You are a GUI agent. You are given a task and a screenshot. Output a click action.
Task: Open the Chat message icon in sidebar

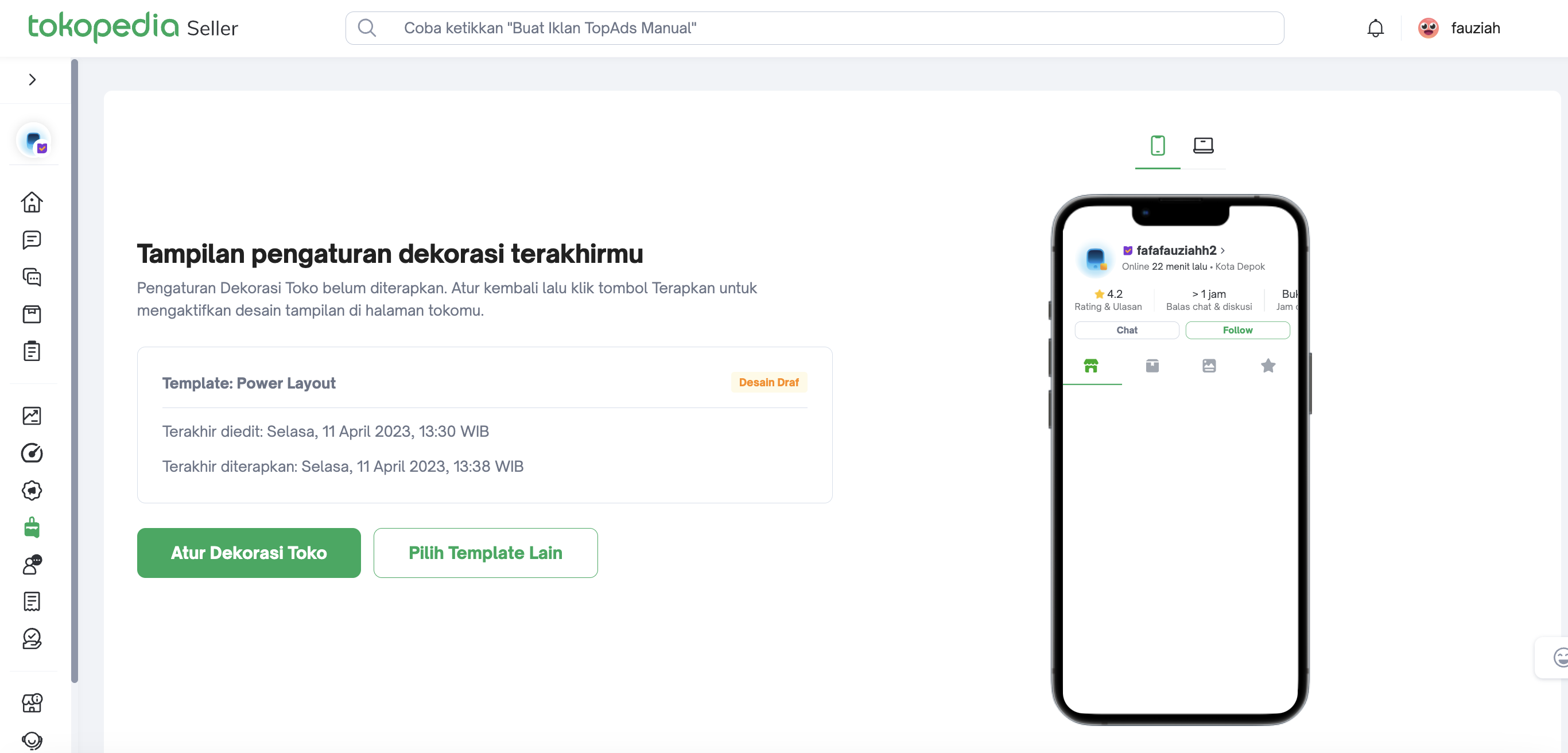coord(32,240)
